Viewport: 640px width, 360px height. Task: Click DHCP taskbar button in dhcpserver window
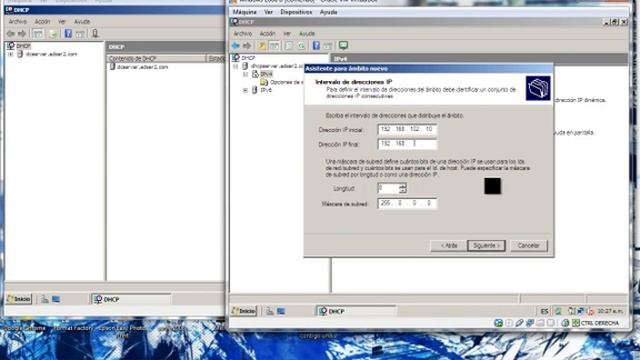[356, 311]
